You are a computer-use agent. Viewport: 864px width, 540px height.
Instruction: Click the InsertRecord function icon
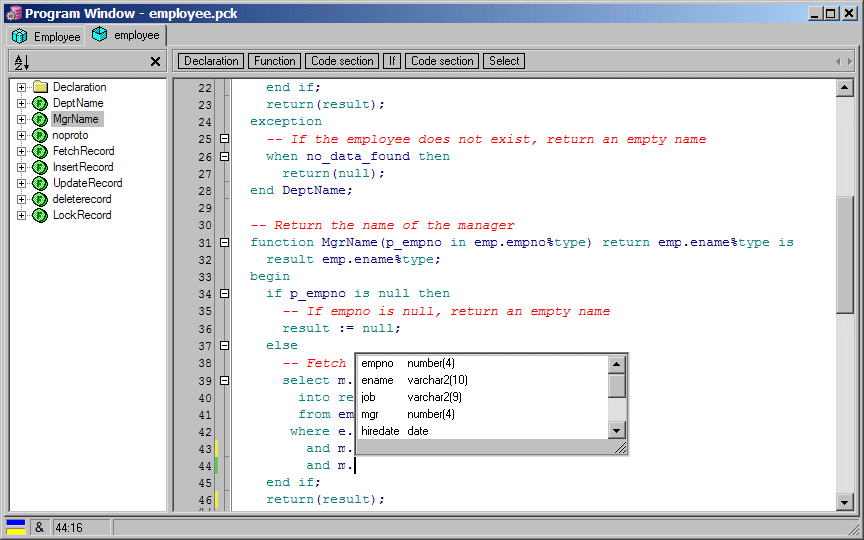pyautogui.click(x=40, y=167)
